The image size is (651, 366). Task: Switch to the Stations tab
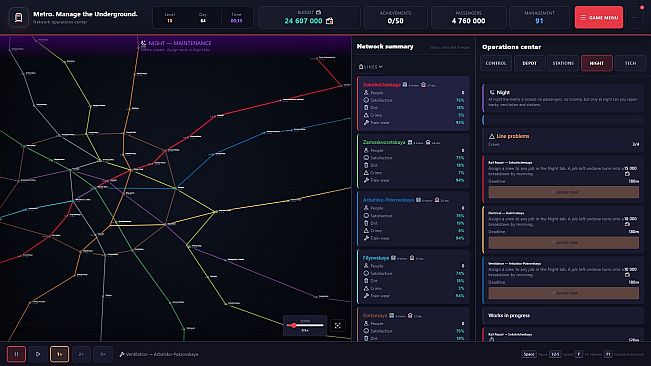pyautogui.click(x=563, y=63)
